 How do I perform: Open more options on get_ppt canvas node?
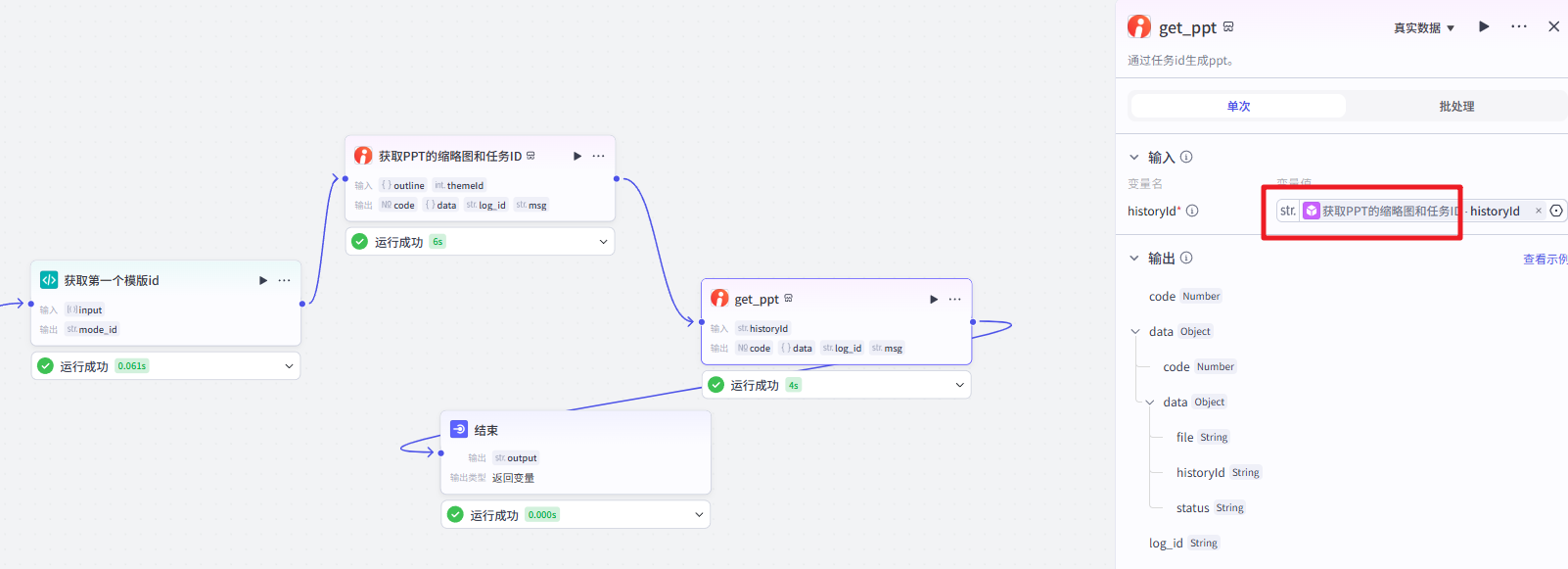point(954,299)
